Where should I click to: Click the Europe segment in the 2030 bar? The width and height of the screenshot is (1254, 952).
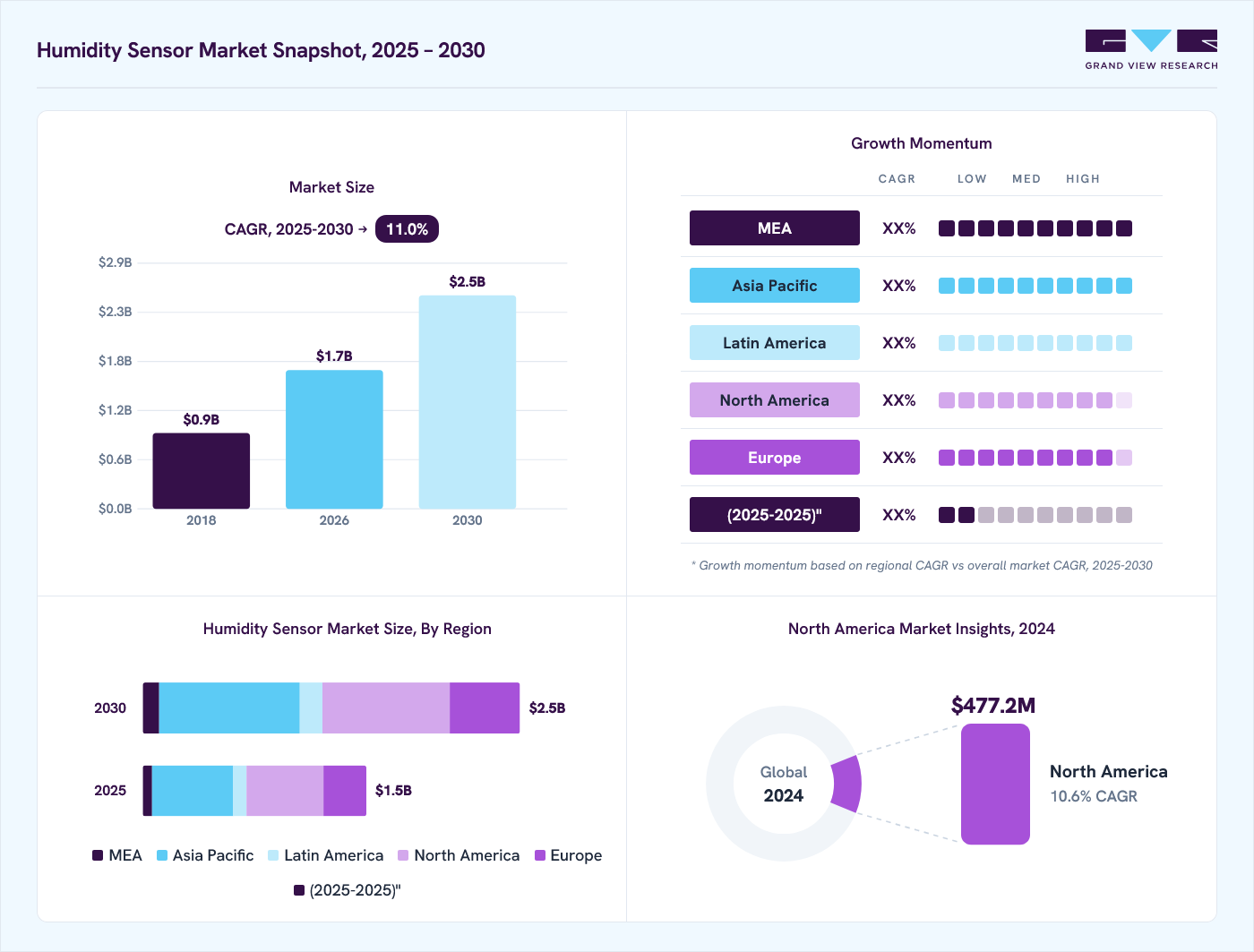[485, 708]
